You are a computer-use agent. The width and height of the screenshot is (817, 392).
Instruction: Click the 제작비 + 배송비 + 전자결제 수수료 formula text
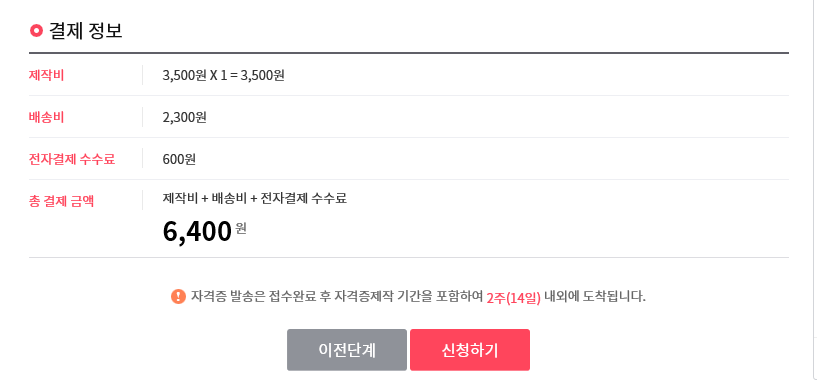[x=255, y=198]
